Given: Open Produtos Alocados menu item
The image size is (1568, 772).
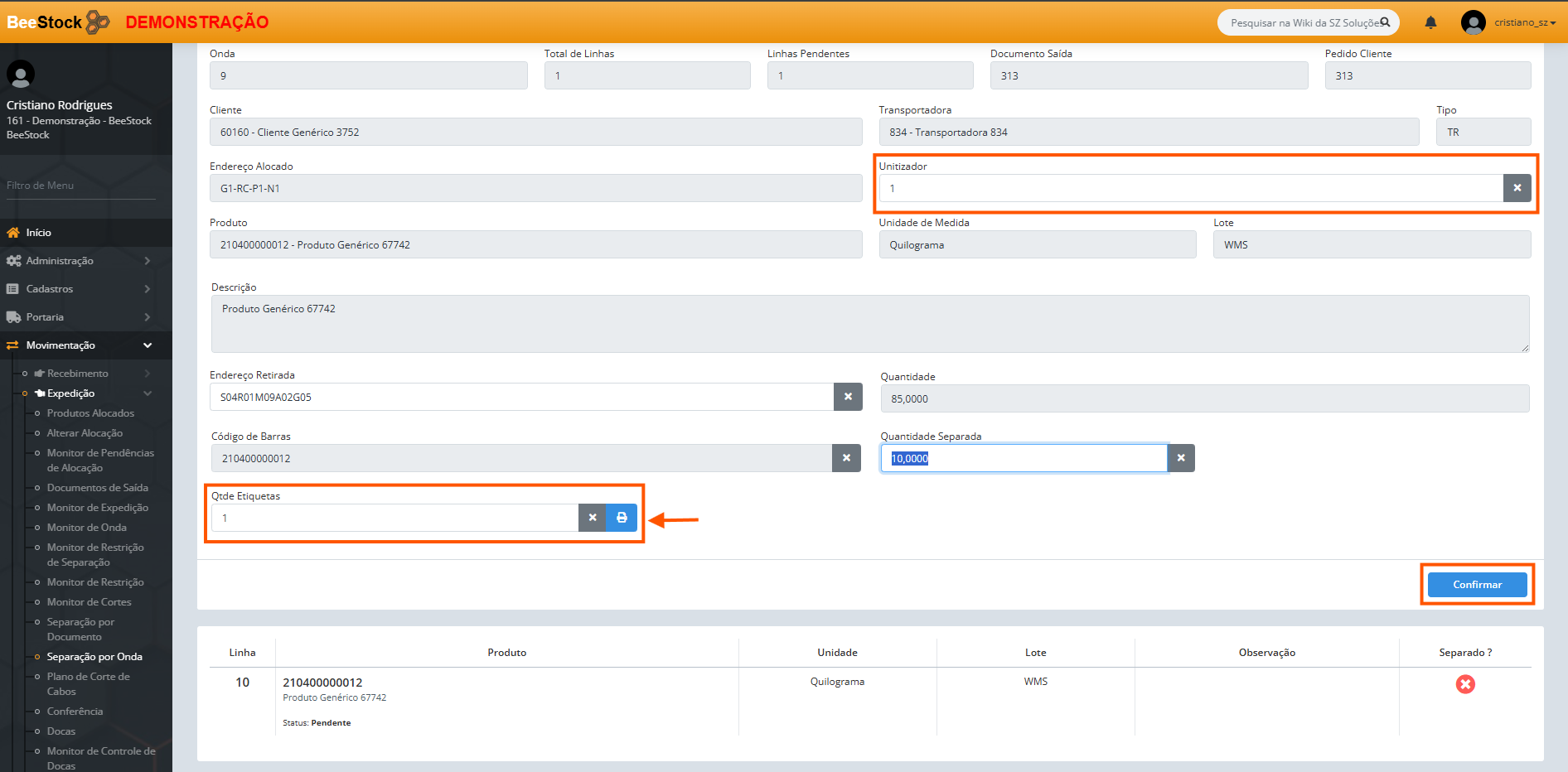Looking at the screenshot, I should [90, 413].
